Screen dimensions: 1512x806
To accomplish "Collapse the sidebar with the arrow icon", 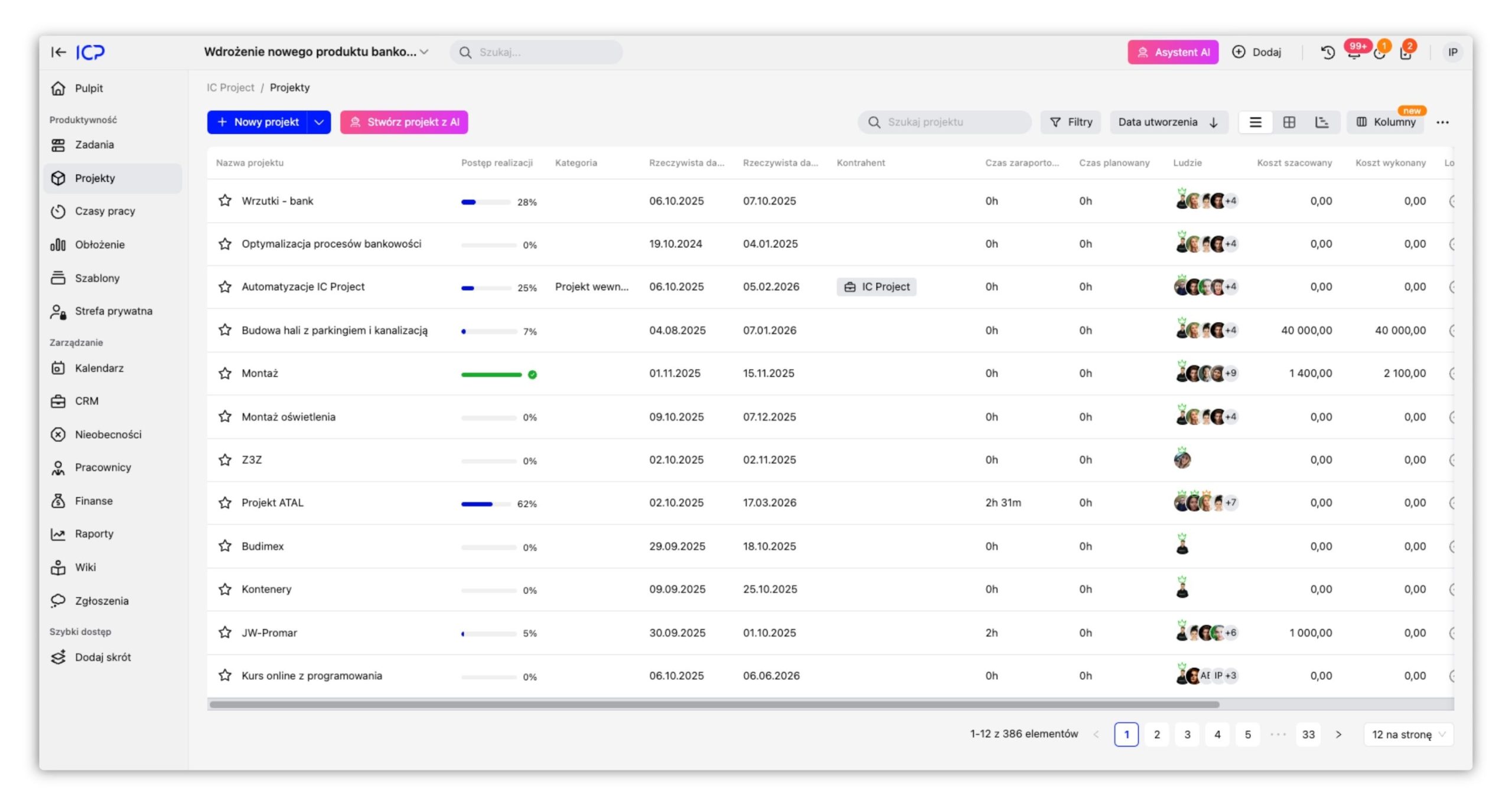I will pos(58,52).
